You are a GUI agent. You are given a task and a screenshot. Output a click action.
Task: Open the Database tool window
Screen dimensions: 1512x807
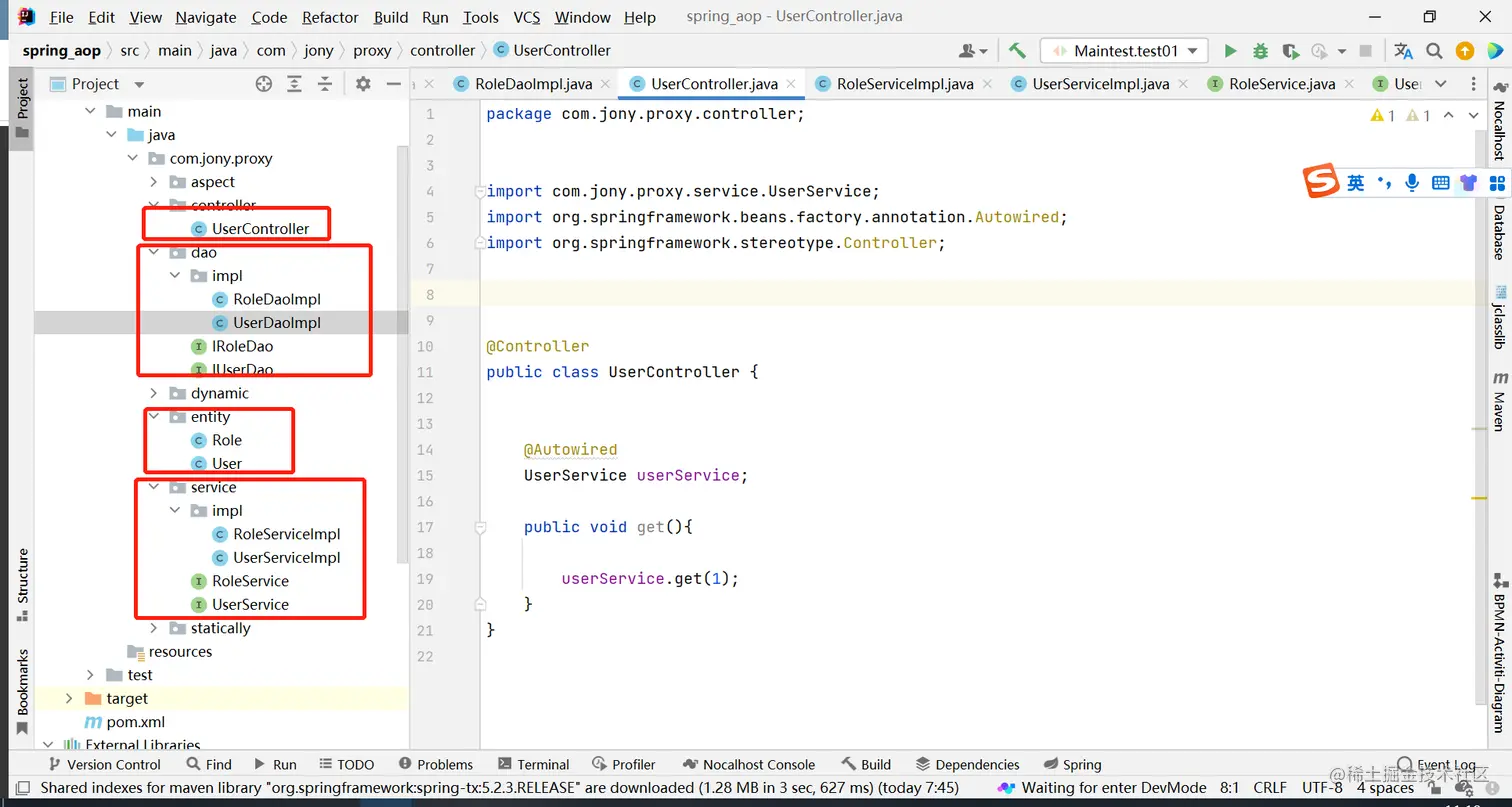(1498, 232)
